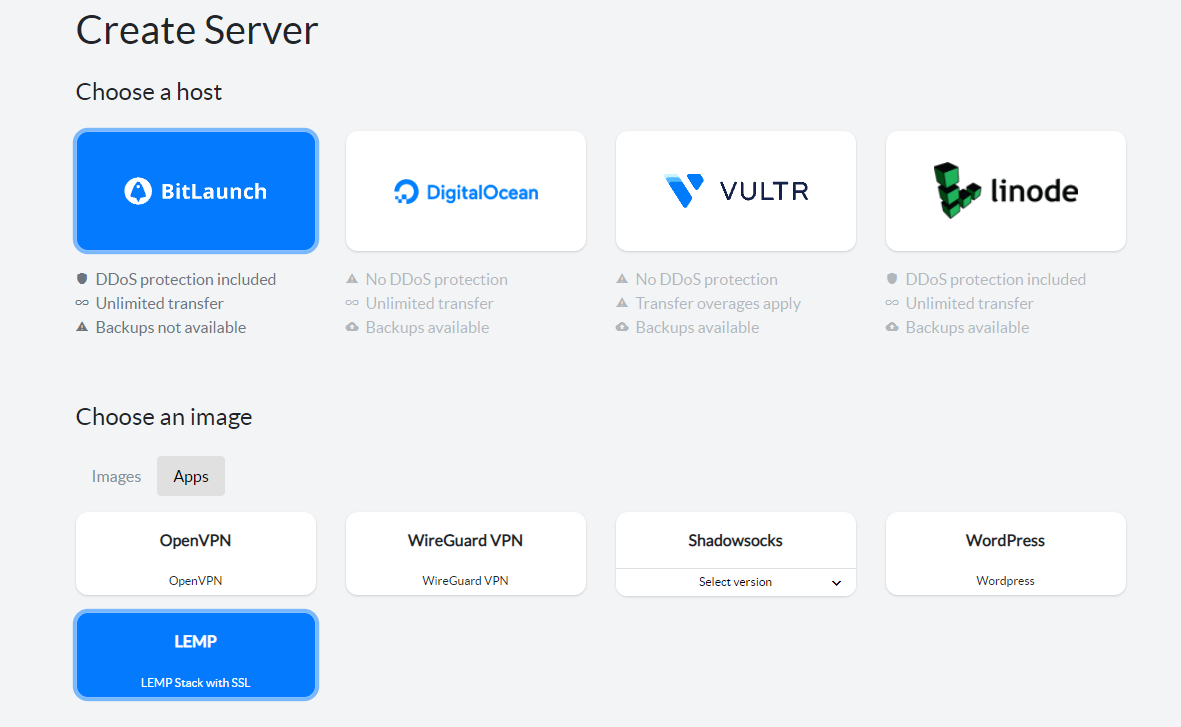This screenshot has width=1181, height=727.
Task: Click the 'Choose a host' heading
Action: tap(149, 92)
